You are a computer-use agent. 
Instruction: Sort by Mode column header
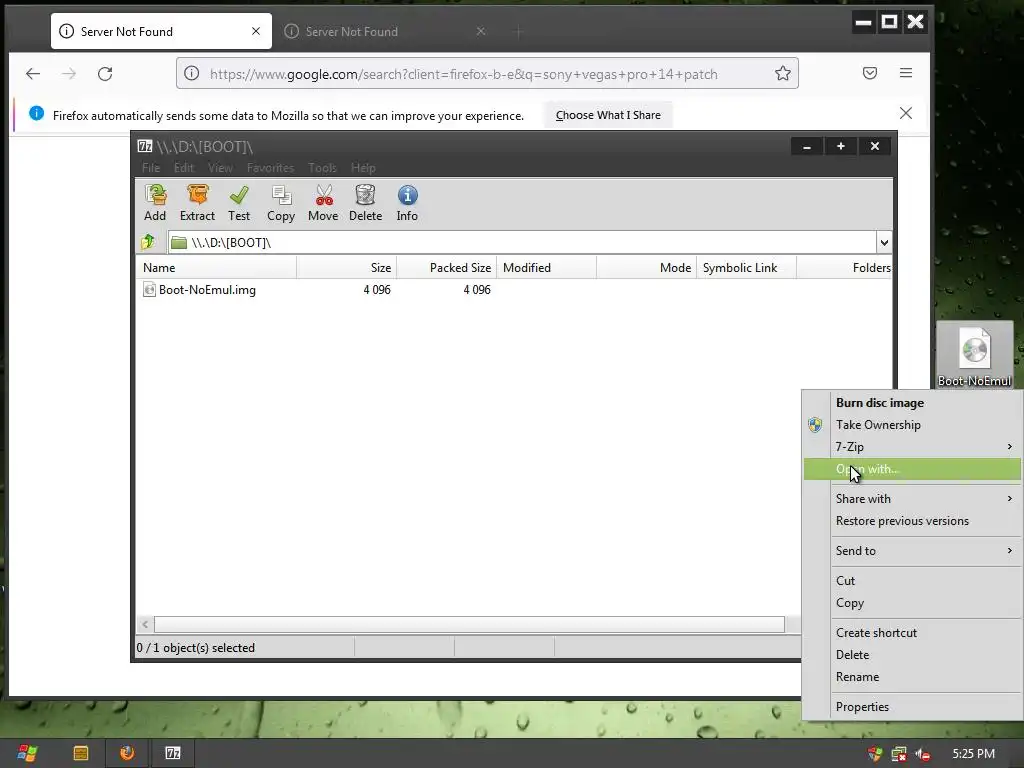(647, 268)
